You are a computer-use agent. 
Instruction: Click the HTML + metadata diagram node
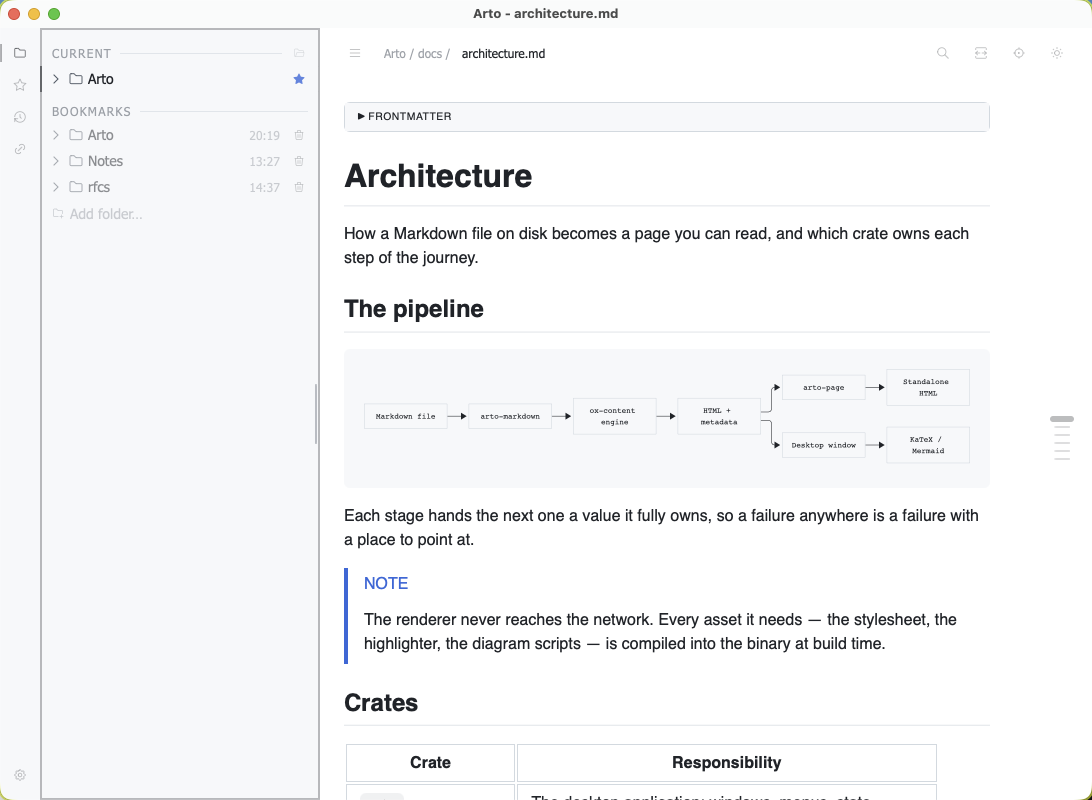(719, 416)
